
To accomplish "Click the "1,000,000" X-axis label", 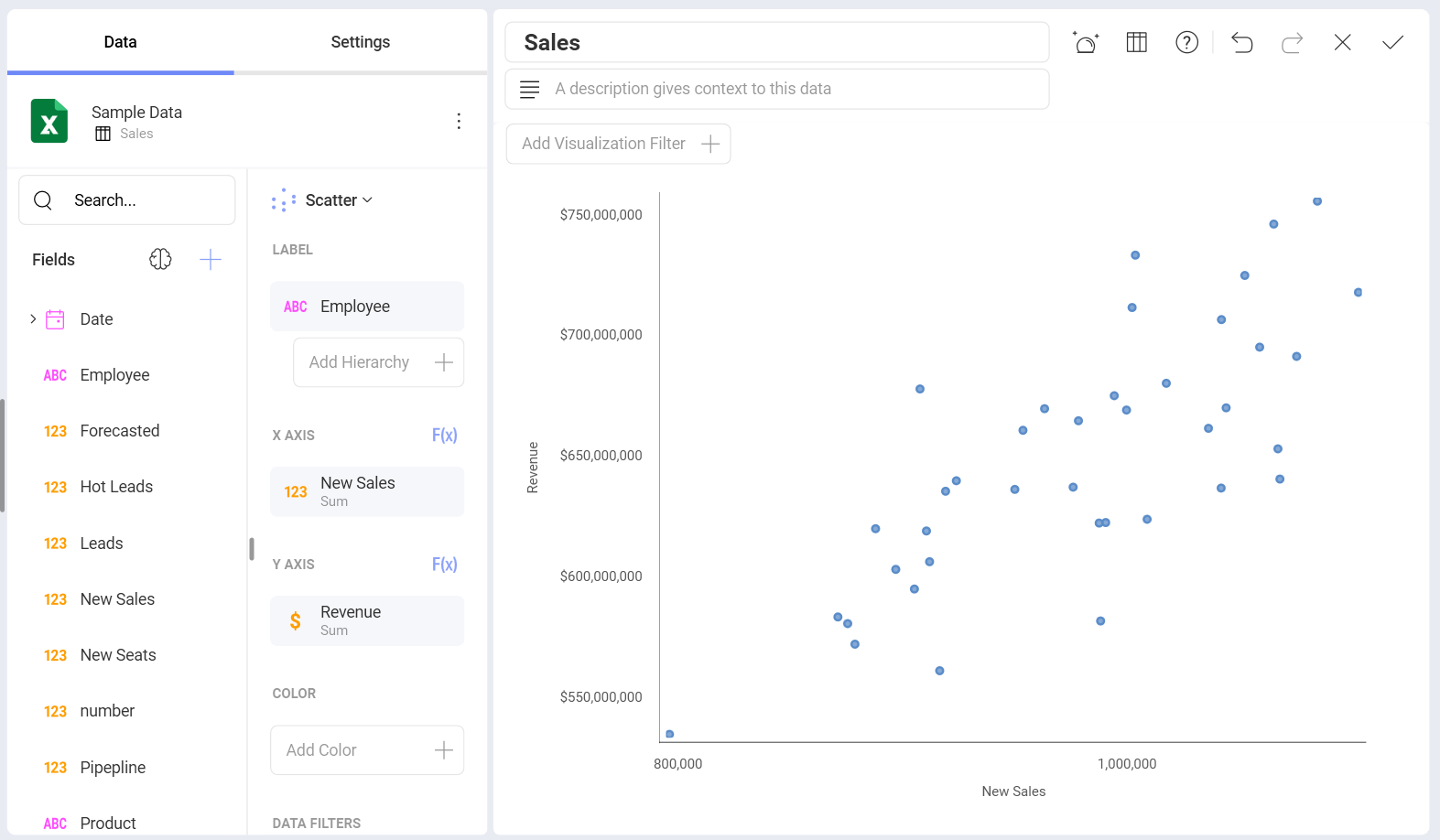I will pyautogui.click(x=1127, y=764).
